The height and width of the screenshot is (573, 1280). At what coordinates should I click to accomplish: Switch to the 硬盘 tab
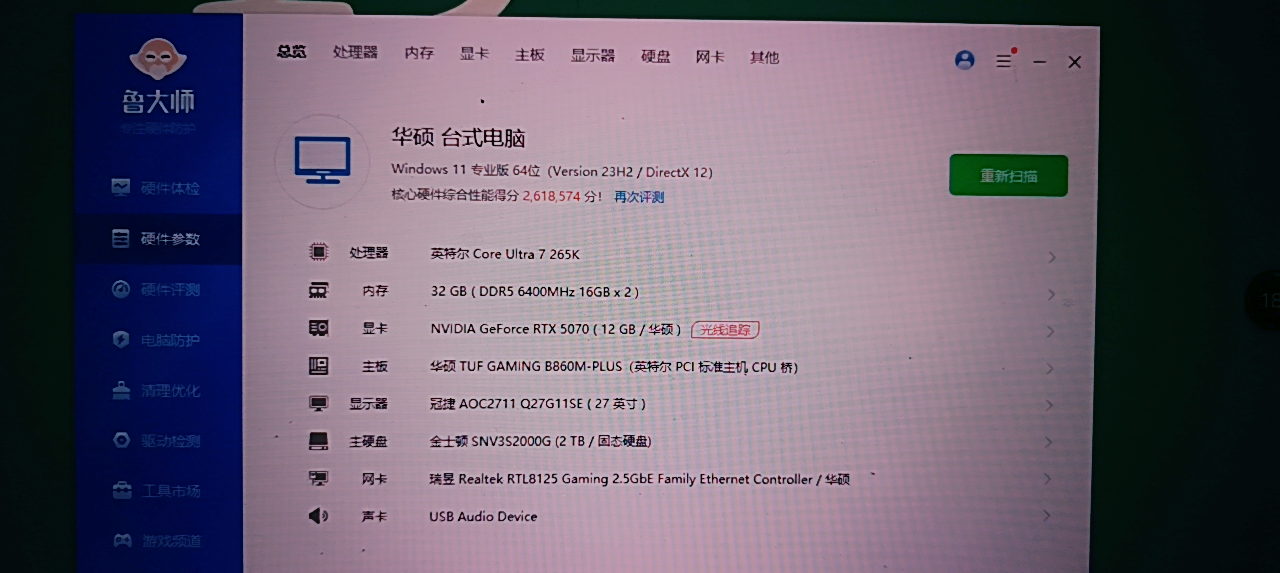tap(656, 56)
